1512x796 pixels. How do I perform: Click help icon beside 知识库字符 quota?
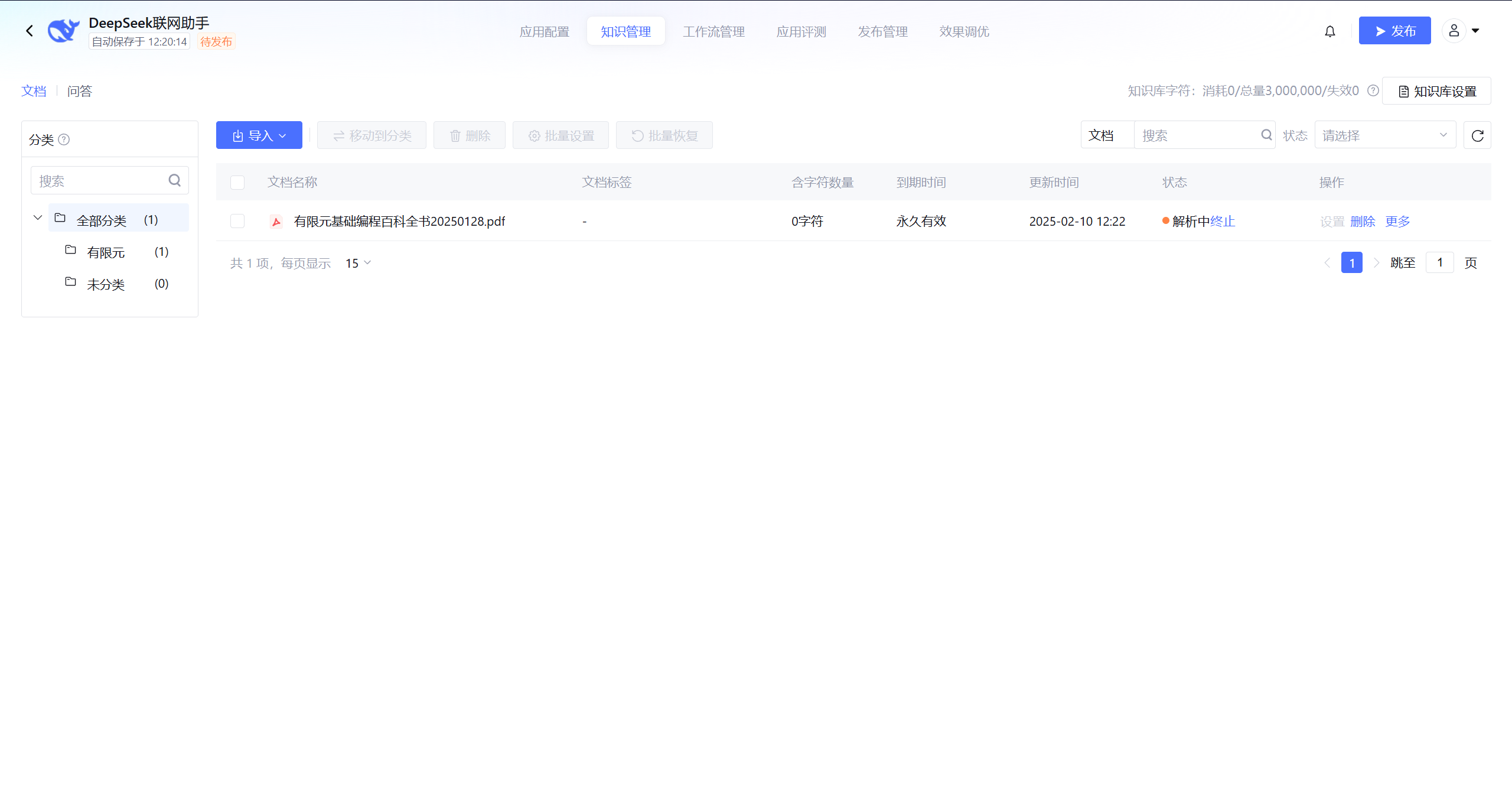click(1373, 91)
